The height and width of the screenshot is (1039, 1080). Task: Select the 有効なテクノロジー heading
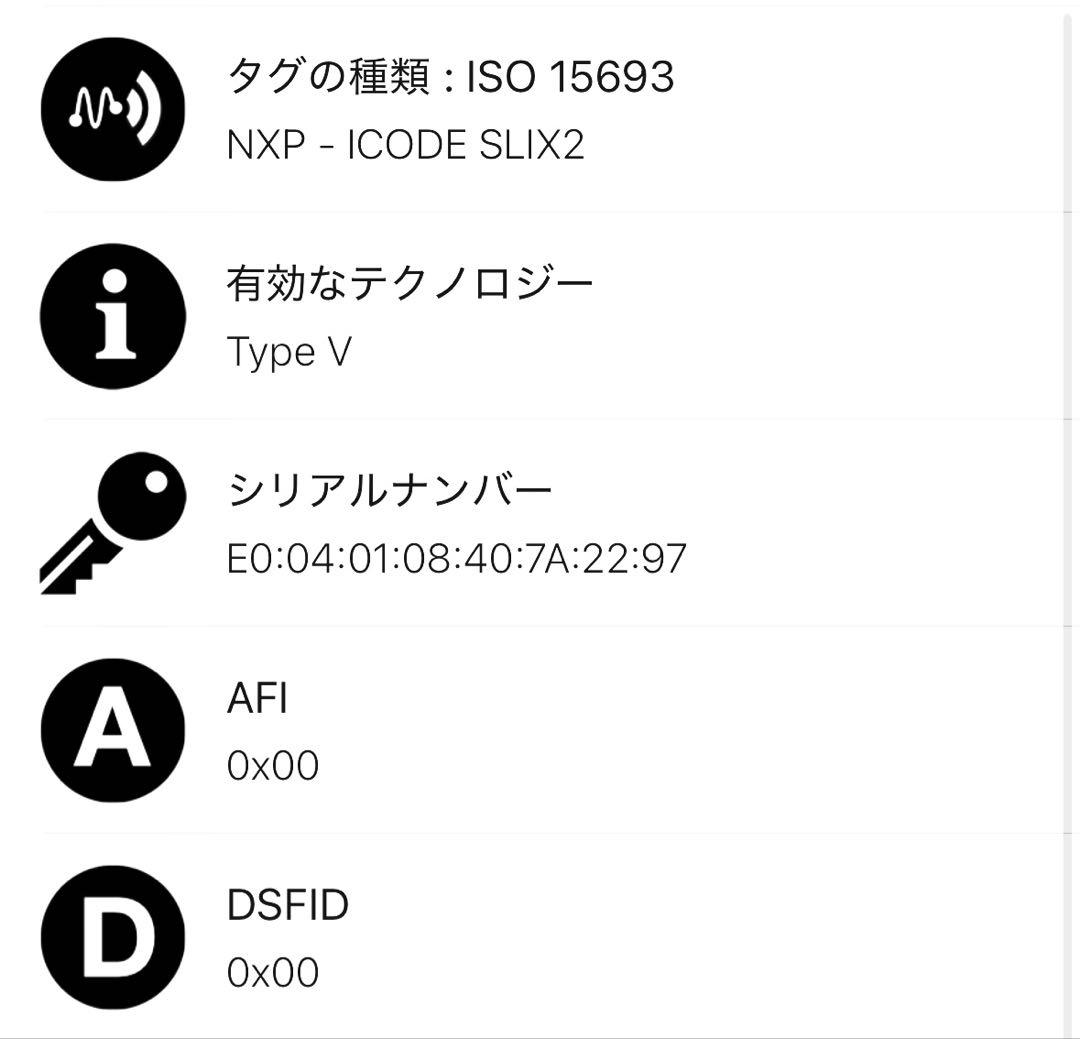coord(410,285)
